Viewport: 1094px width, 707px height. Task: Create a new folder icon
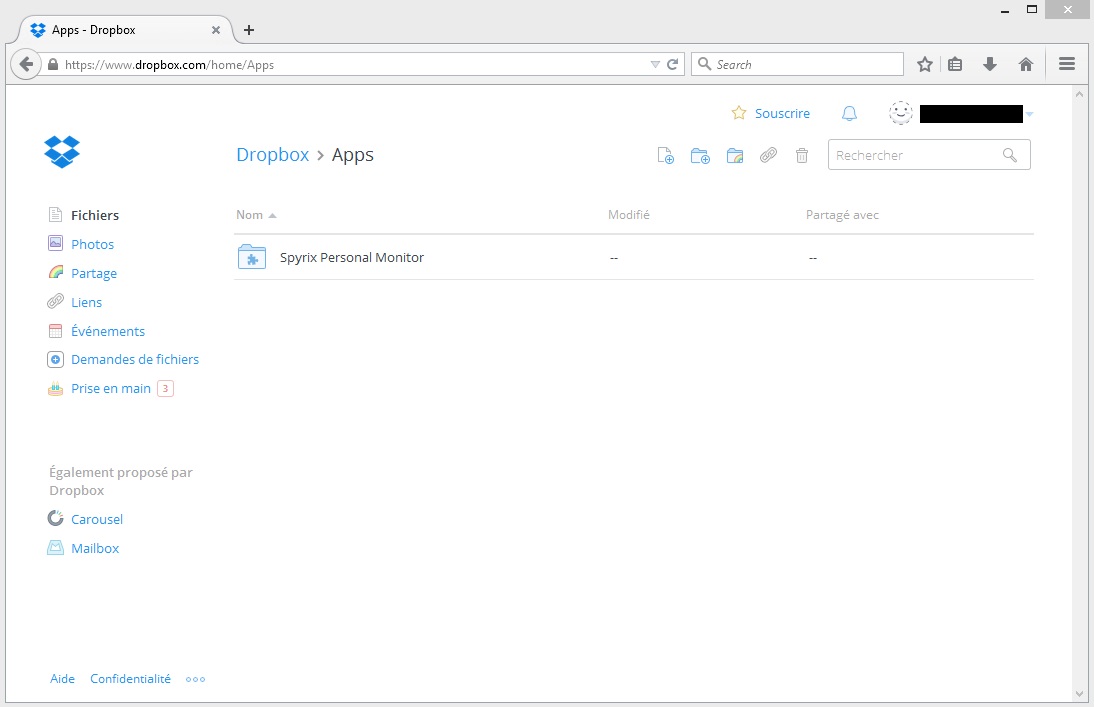click(x=700, y=156)
